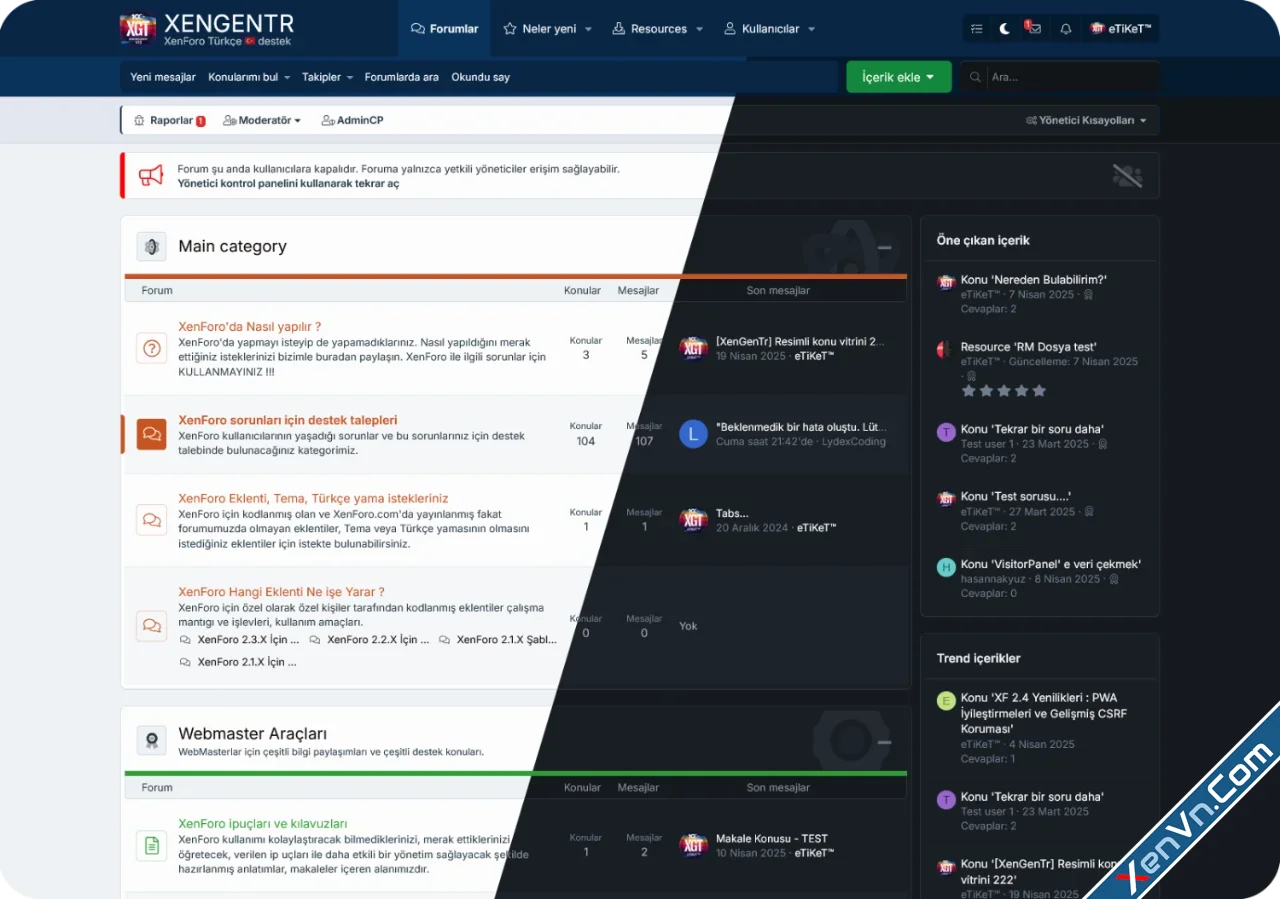Open XenForo ipuçları ve kılavuzları forum
Screen dimensions: 1280x899
coord(263,824)
